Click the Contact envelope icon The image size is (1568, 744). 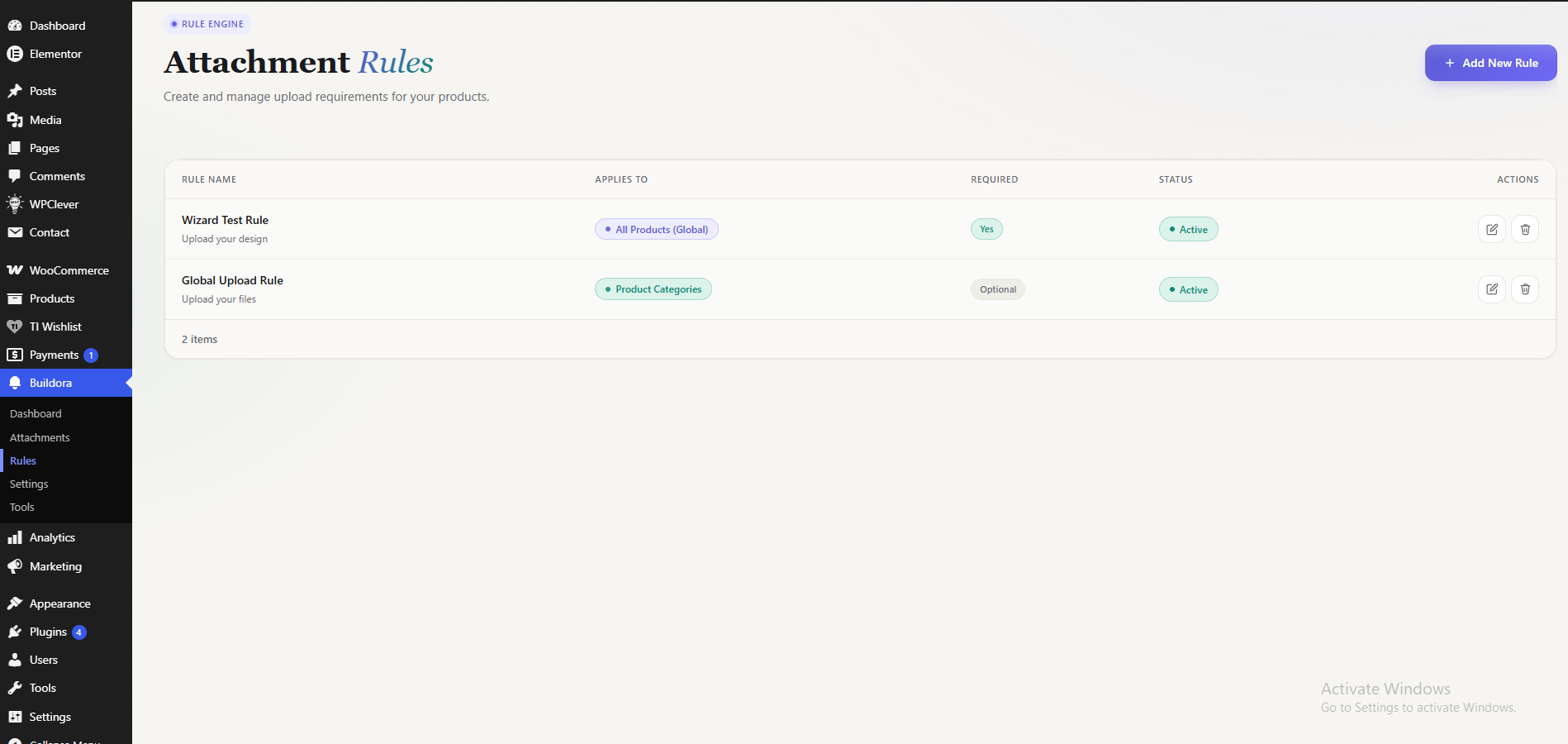(15, 232)
